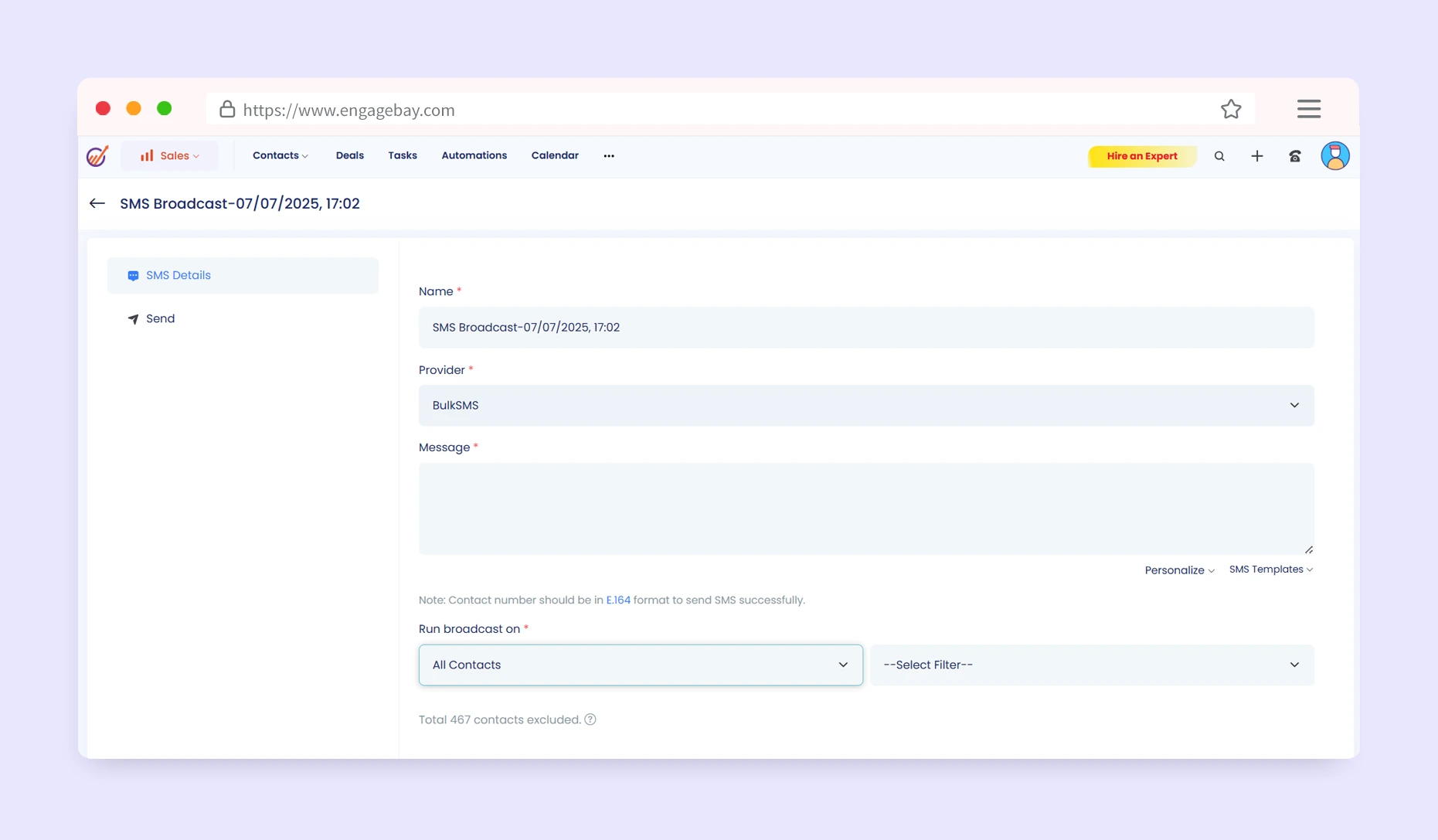Viewport: 1438px width, 840px height.
Task: Bookmark page with the star icon
Action: pos(1231,110)
